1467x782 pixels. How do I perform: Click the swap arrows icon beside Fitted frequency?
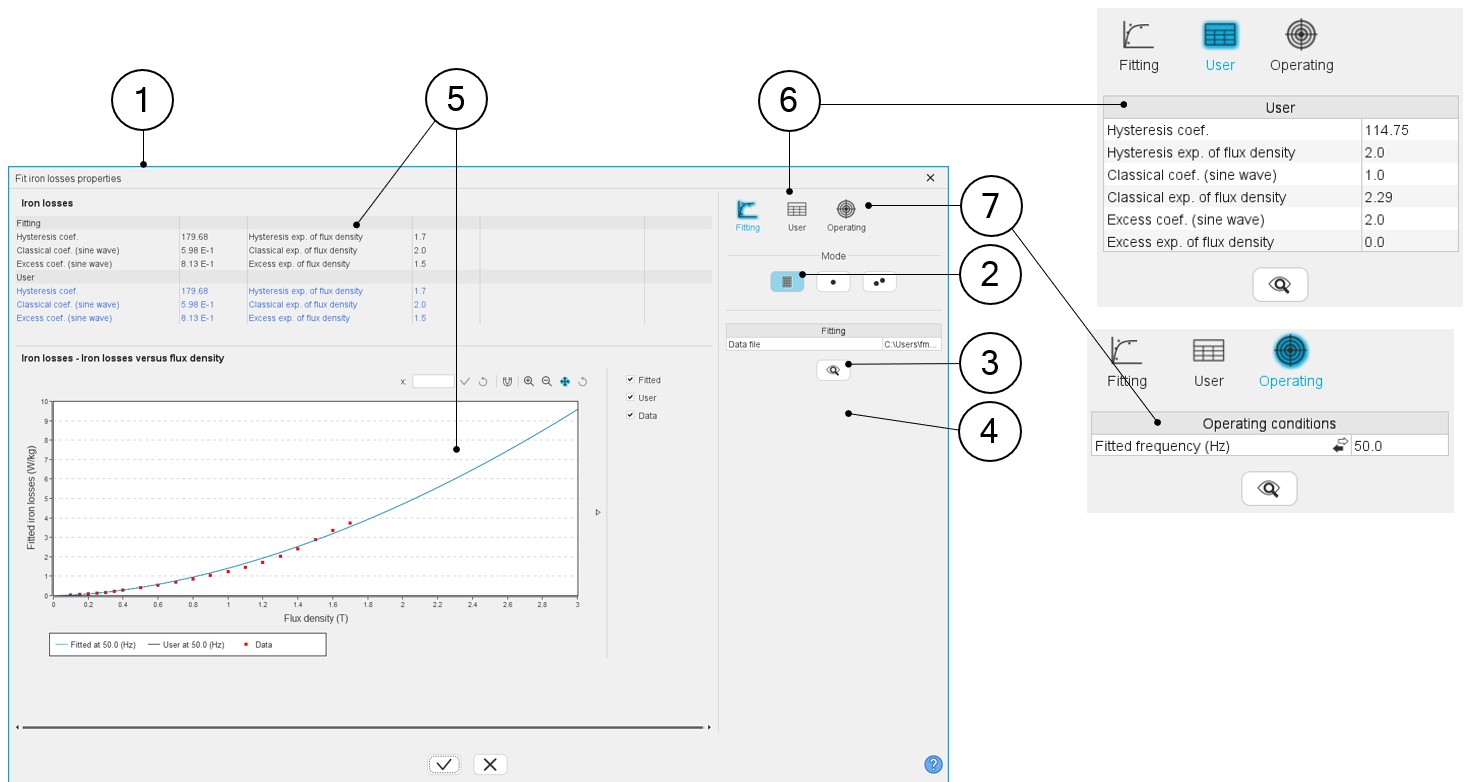tap(1340, 446)
